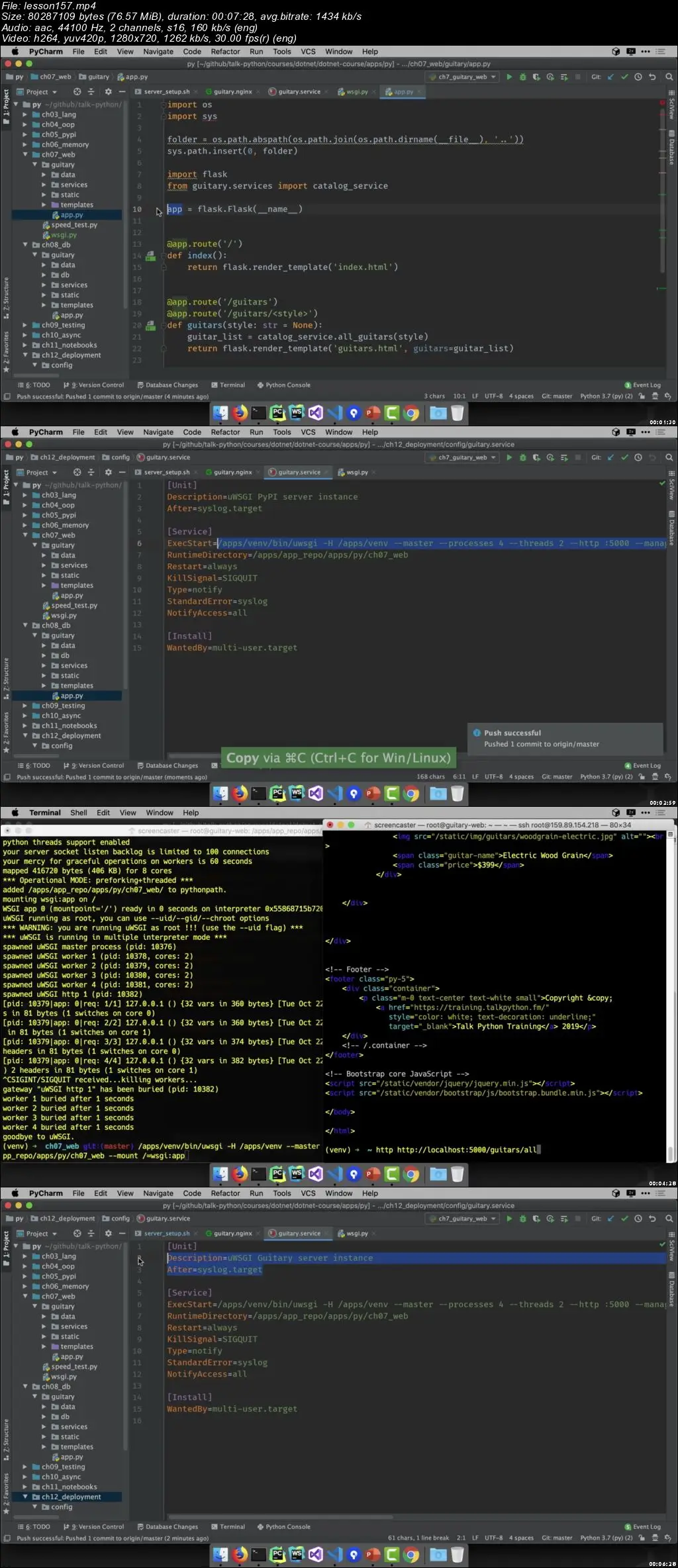Screen dimensions: 678x1568
Task: Toggle Python Console tool window in 00:01:30 frame
Action: pos(283,385)
